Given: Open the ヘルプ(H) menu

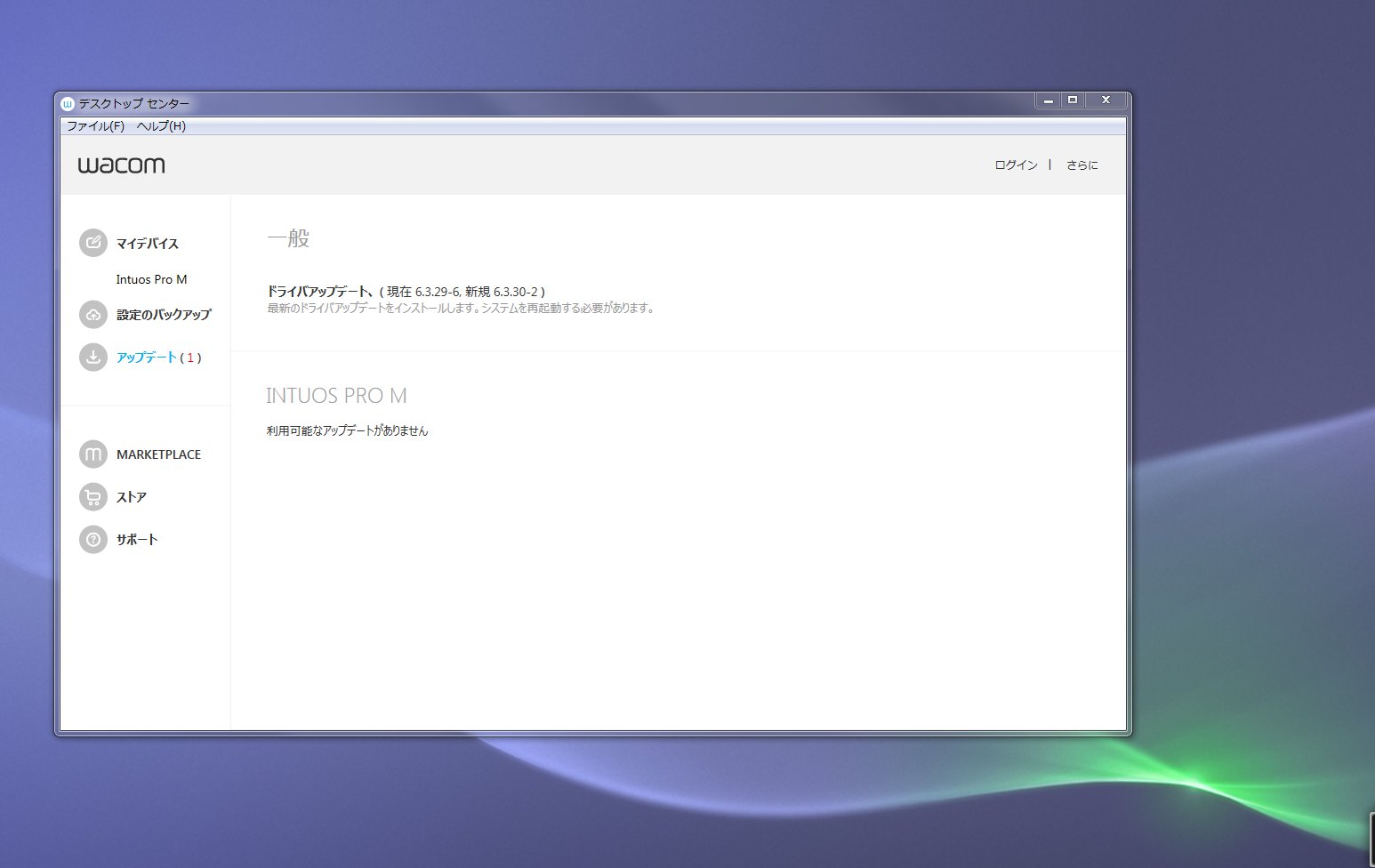Looking at the screenshot, I should [161, 126].
